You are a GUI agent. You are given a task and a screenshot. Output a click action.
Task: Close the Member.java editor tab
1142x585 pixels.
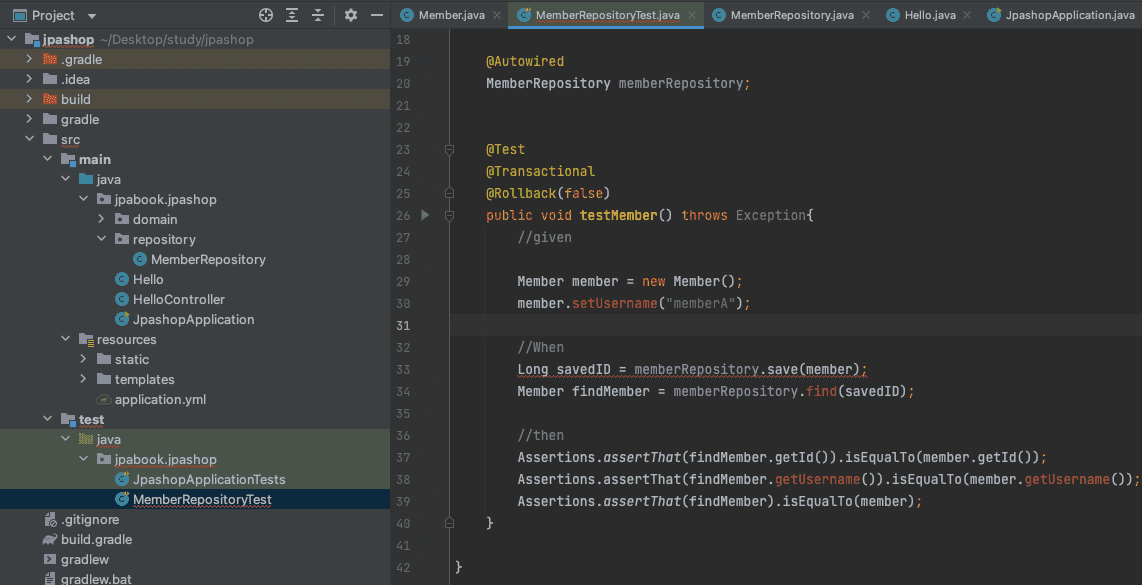pos(496,16)
